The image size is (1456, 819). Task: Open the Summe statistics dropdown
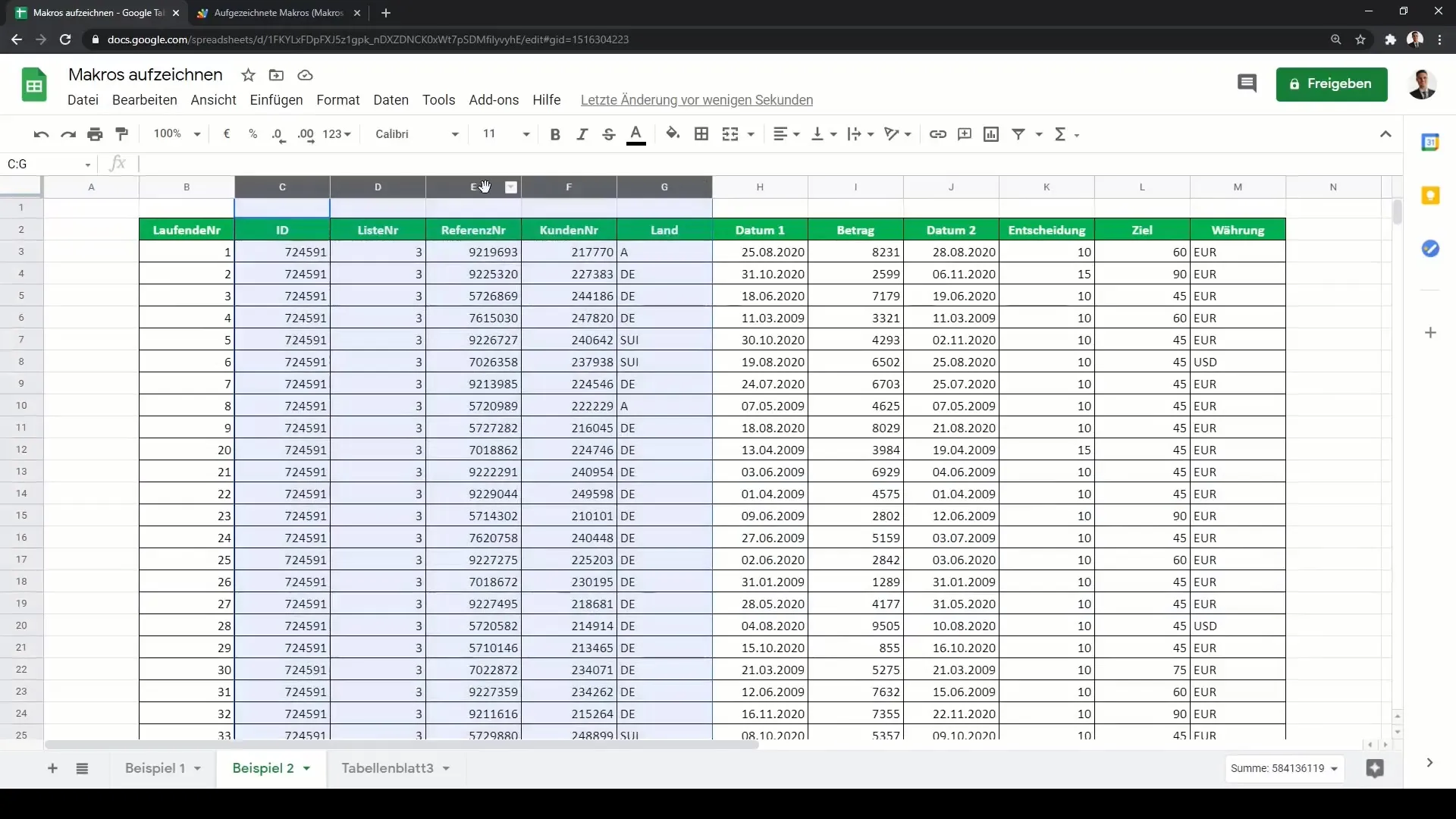(x=1284, y=768)
